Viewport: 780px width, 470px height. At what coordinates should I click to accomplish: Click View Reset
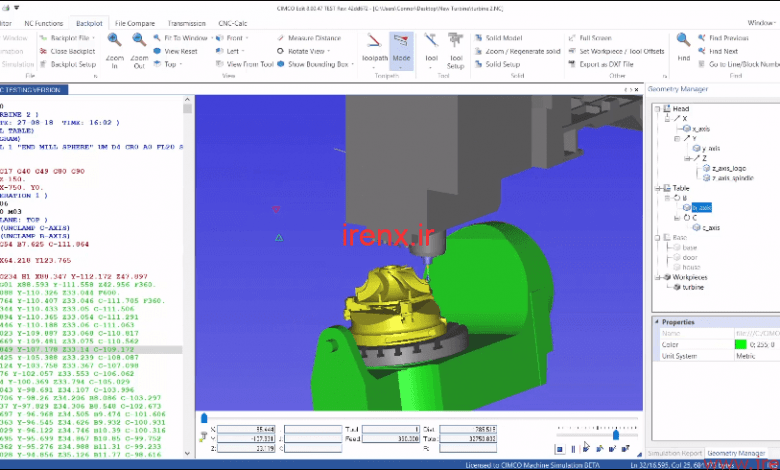point(176,51)
